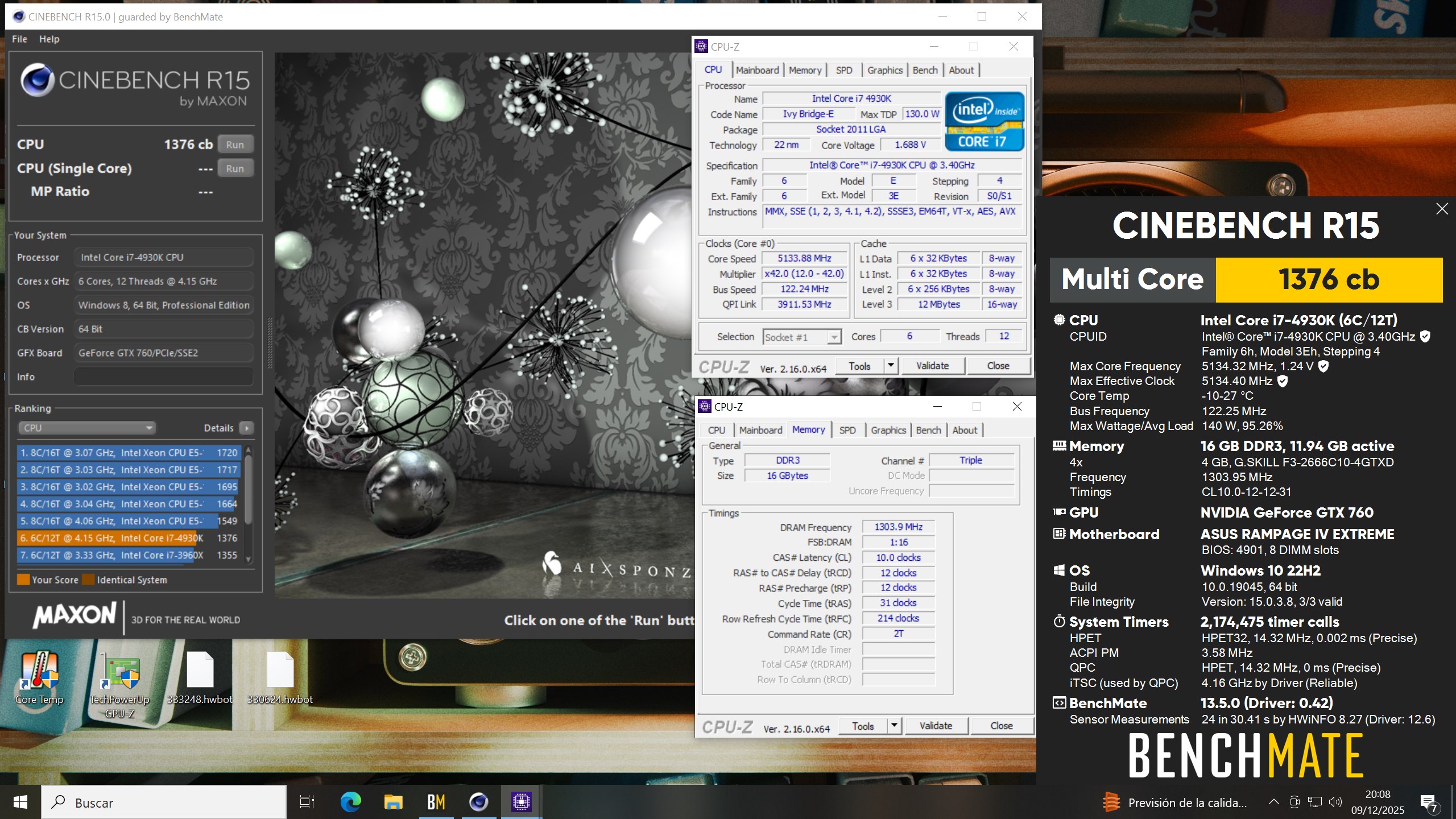
Task: Click Validate in the Memory CPU-Z window
Action: coord(936,726)
